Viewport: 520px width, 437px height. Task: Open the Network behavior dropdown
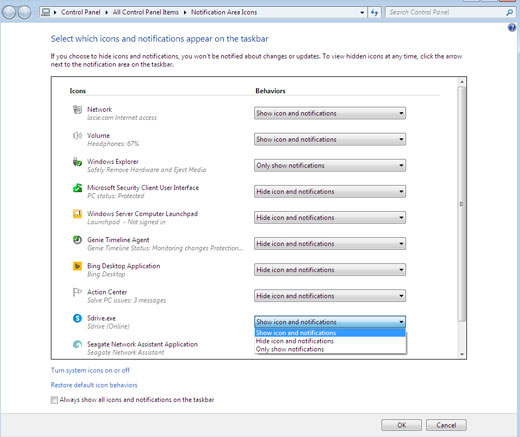coord(330,113)
